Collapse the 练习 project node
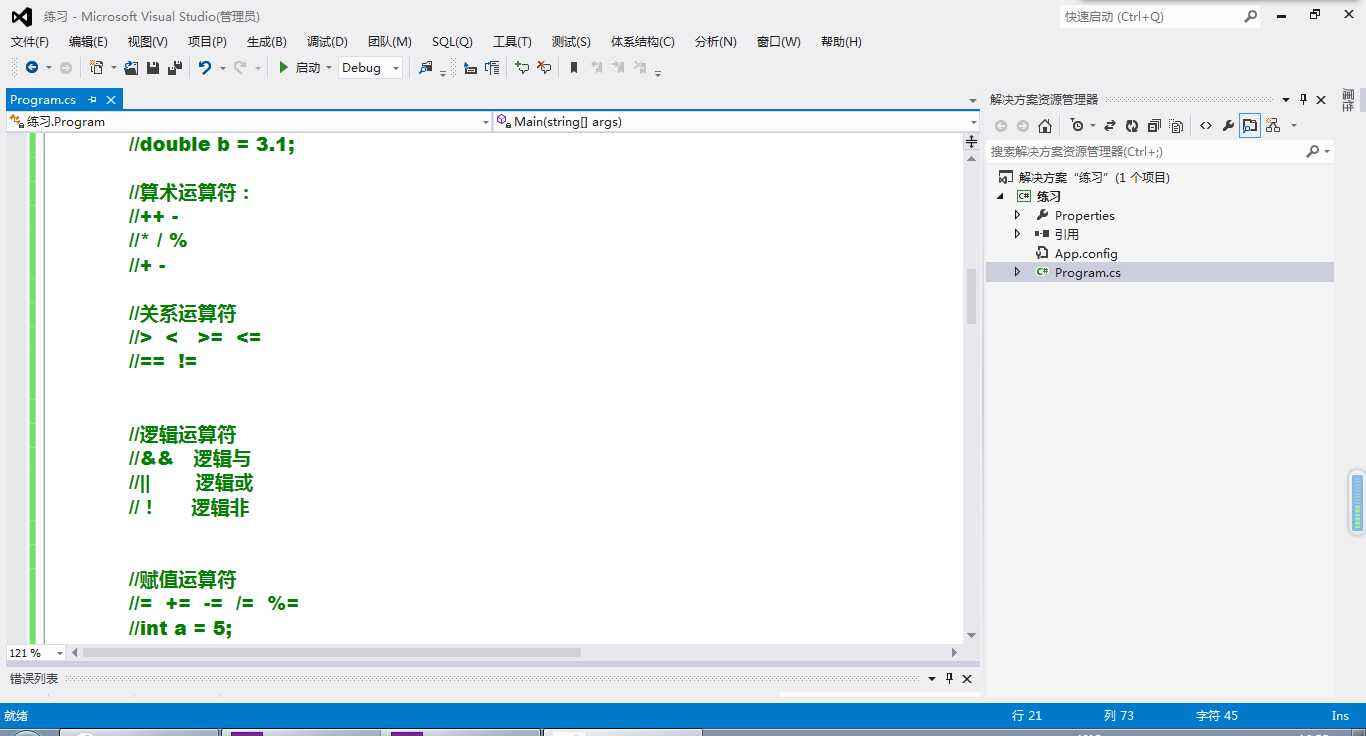The image size is (1366, 736). [x=1000, y=196]
